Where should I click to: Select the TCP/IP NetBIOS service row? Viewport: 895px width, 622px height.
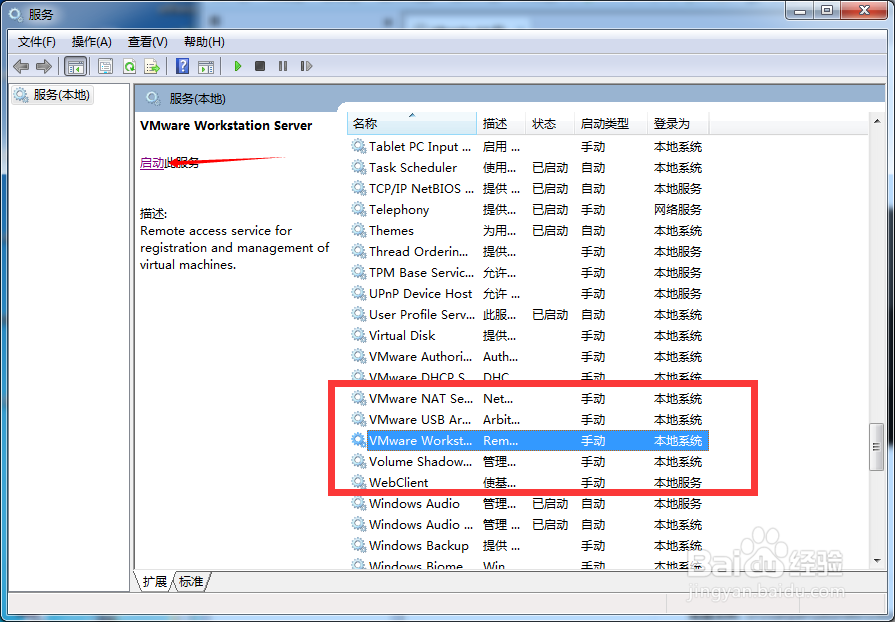(x=529, y=189)
